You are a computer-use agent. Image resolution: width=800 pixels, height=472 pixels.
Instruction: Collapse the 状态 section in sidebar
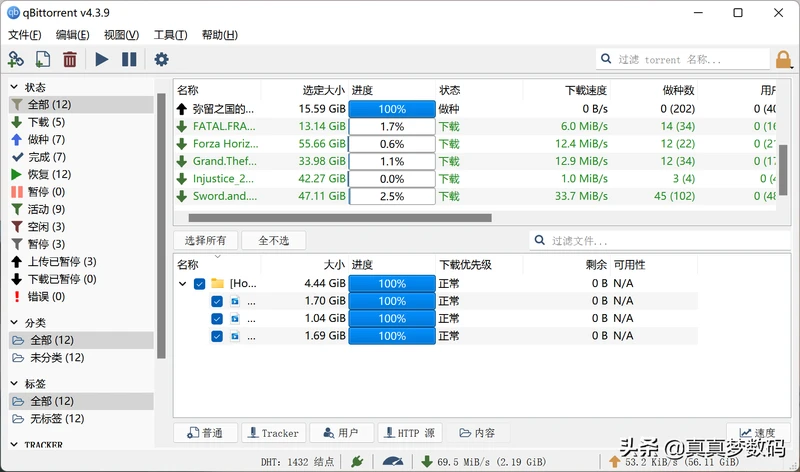(14, 87)
